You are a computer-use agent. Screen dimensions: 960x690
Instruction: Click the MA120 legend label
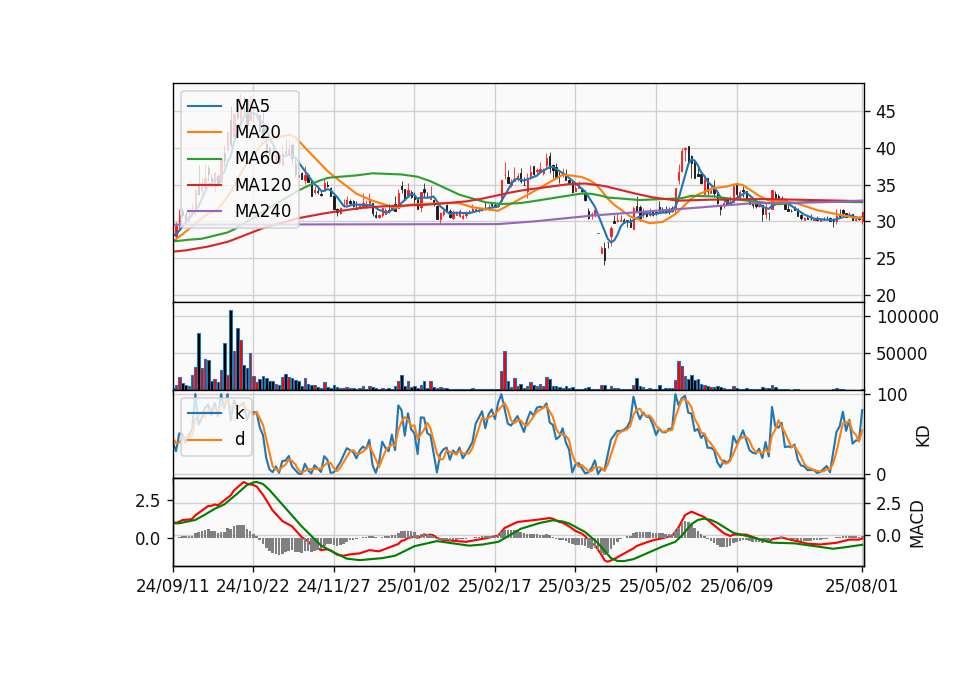coord(263,184)
